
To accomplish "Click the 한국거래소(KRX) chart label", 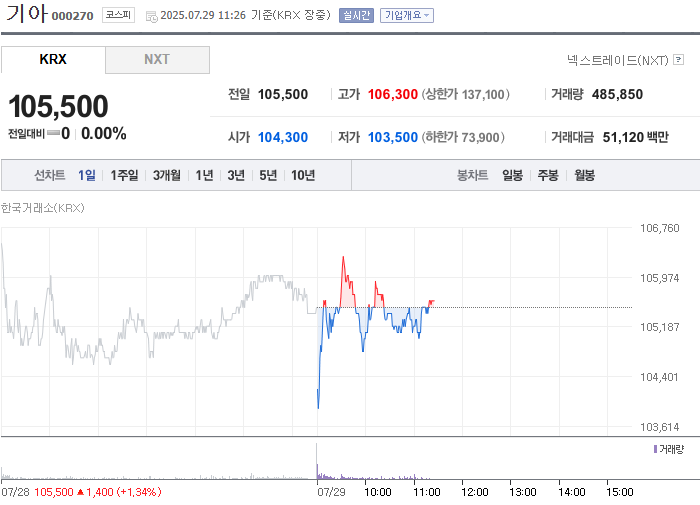I will point(42,208).
